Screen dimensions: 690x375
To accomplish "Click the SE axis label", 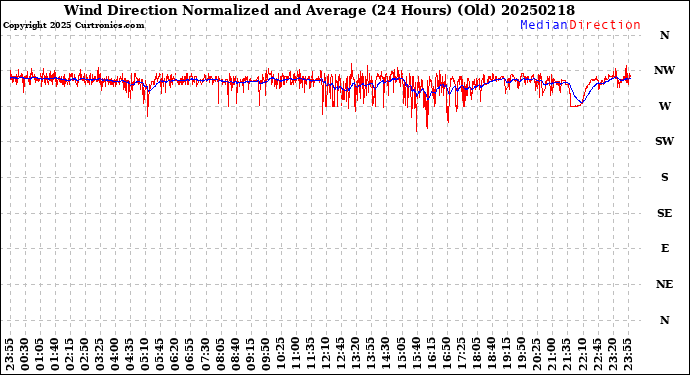I will 664,213.
